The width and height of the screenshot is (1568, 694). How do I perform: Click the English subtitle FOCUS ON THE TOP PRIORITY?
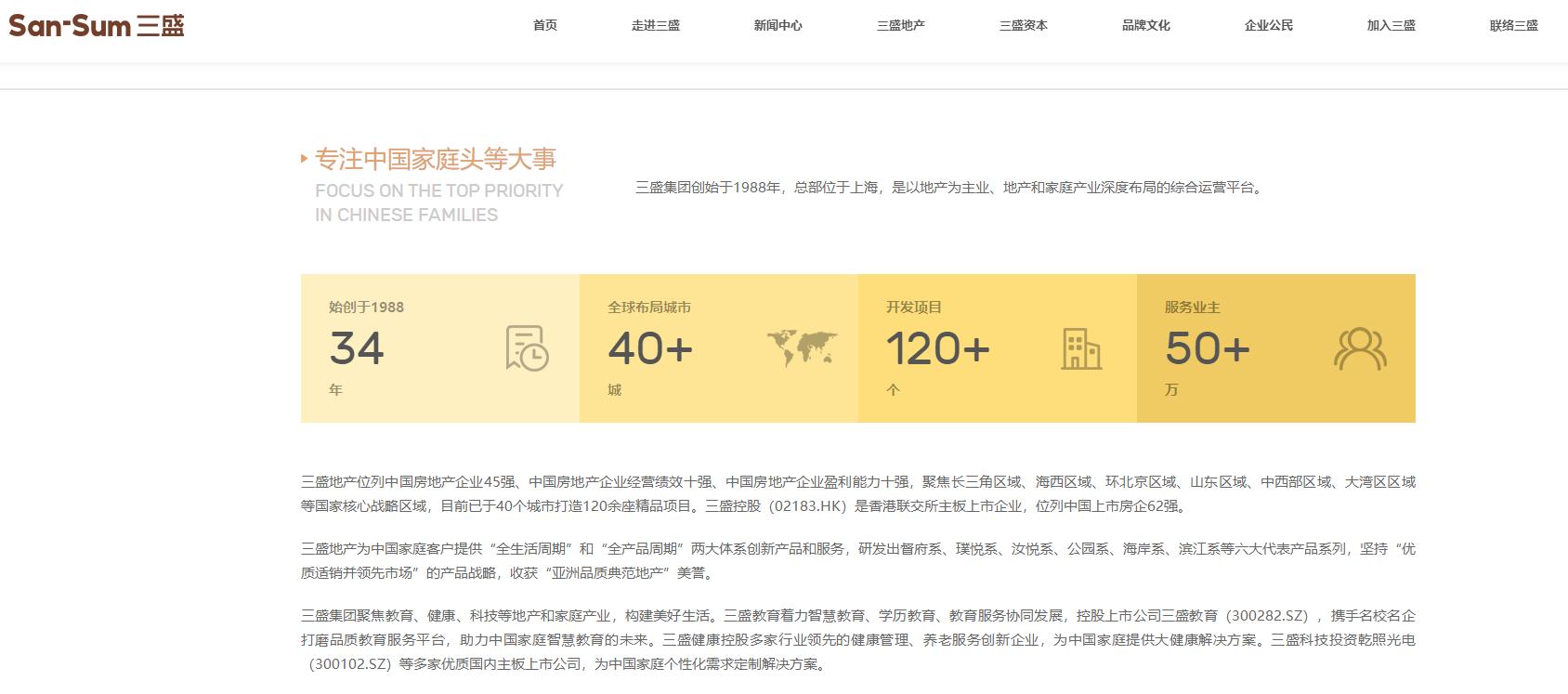(x=439, y=190)
